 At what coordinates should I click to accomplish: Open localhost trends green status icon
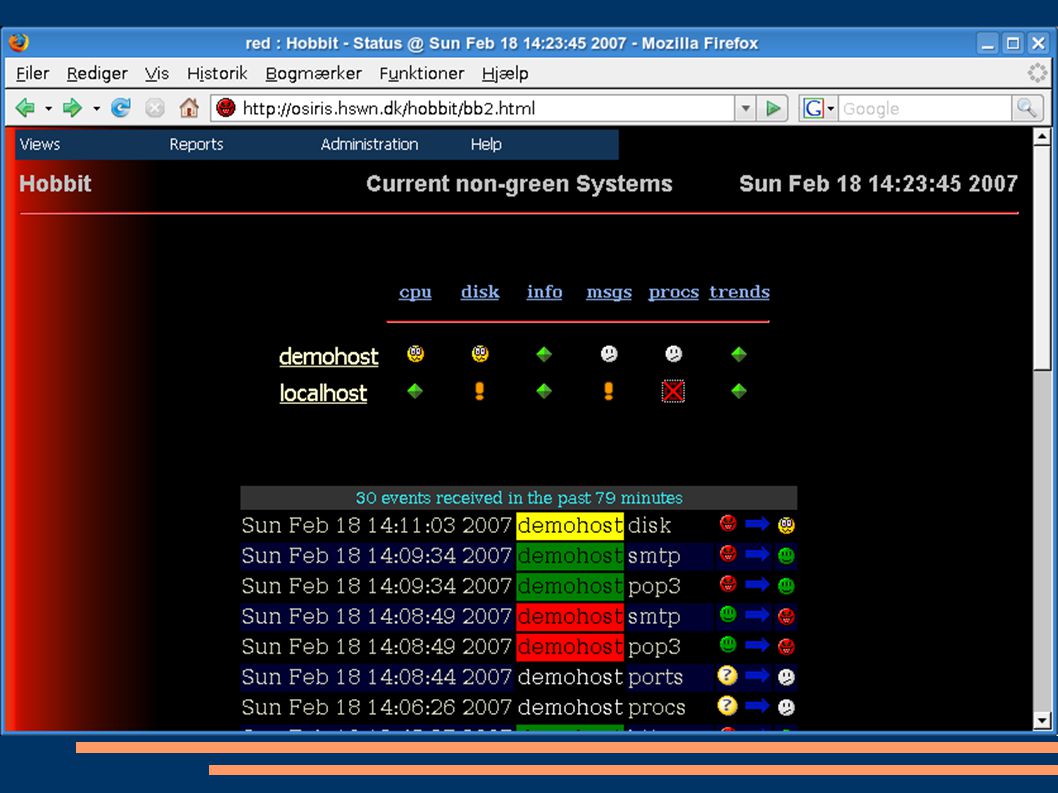pyautogui.click(x=739, y=391)
